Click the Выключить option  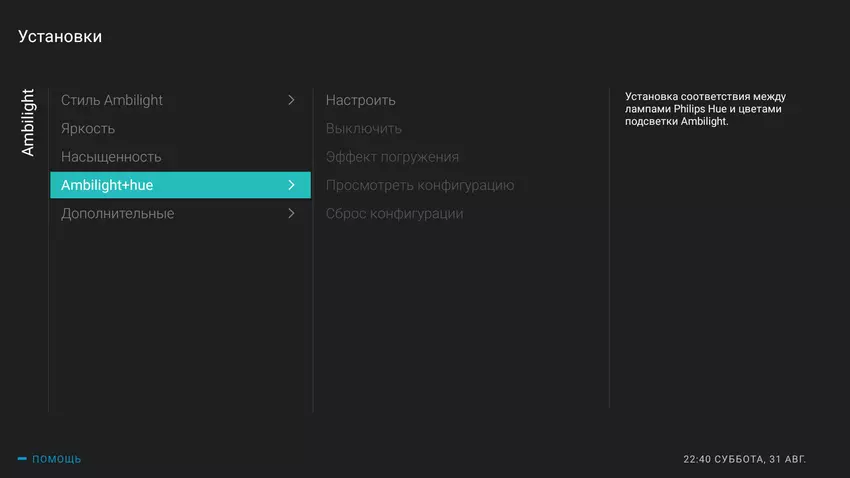(x=364, y=129)
